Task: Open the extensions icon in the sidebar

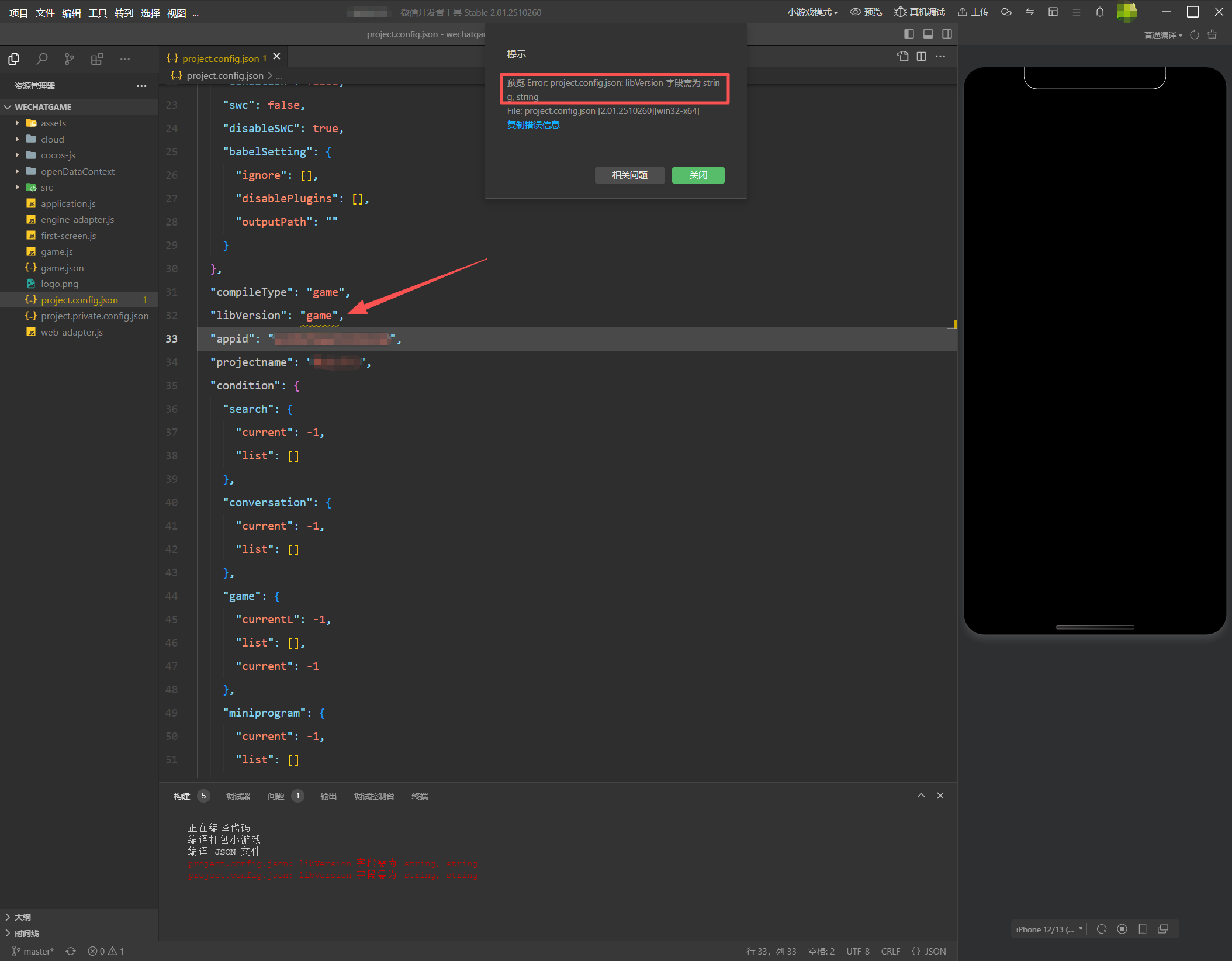Action: pos(97,59)
